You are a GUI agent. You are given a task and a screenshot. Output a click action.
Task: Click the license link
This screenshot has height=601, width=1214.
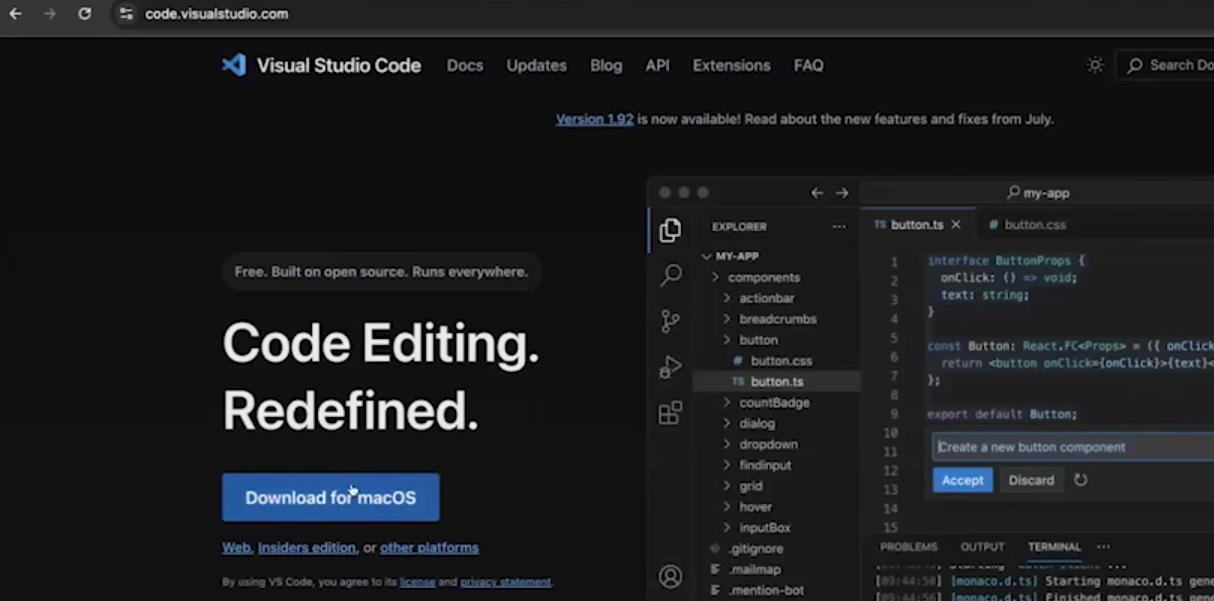[416, 582]
